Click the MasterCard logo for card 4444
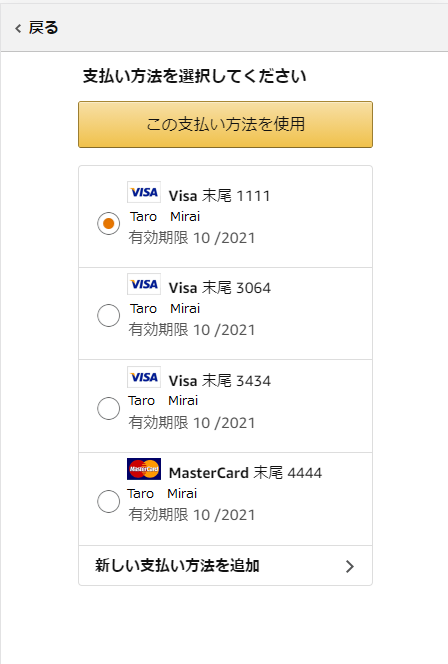Image resolution: width=448 pixels, height=664 pixels. (x=144, y=469)
